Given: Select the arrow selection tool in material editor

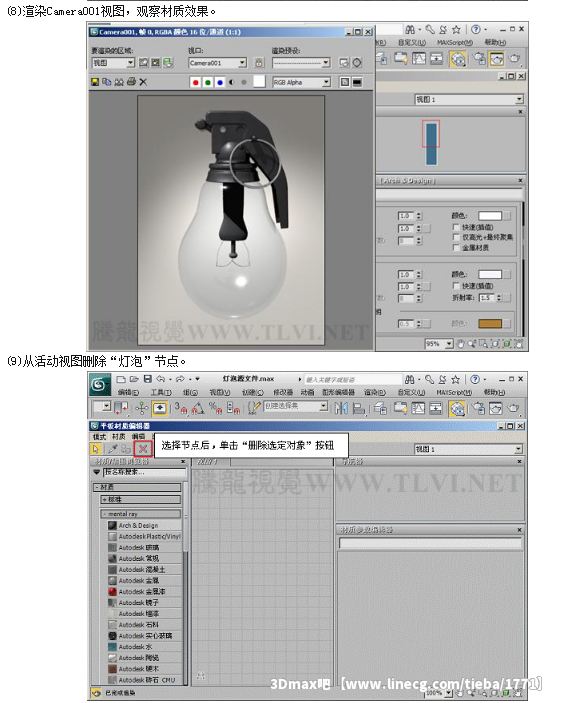Looking at the screenshot, I should pyautogui.click(x=96, y=449).
